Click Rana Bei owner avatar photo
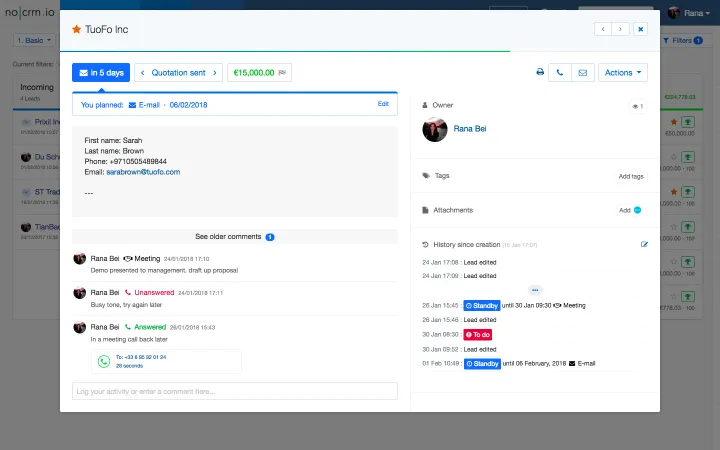 pyautogui.click(x=434, y=129)
